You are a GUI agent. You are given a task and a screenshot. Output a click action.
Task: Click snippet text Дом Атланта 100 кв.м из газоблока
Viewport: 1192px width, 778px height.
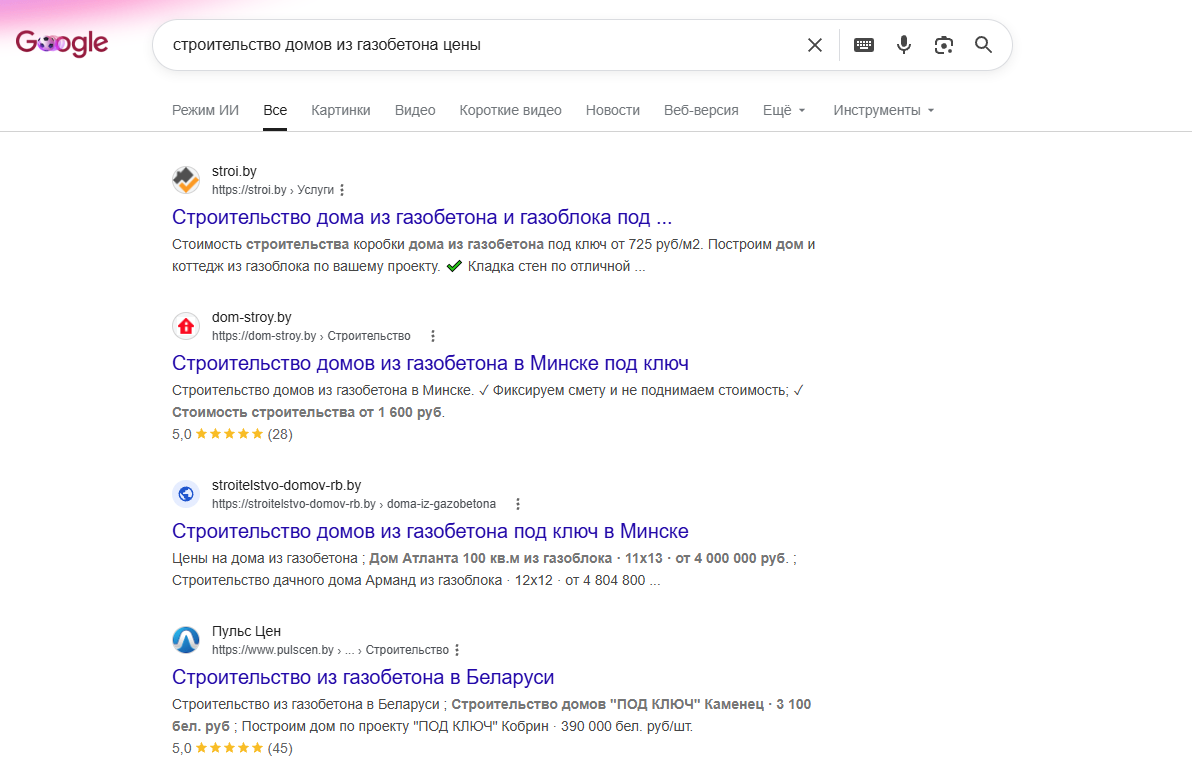pos(490,558)
